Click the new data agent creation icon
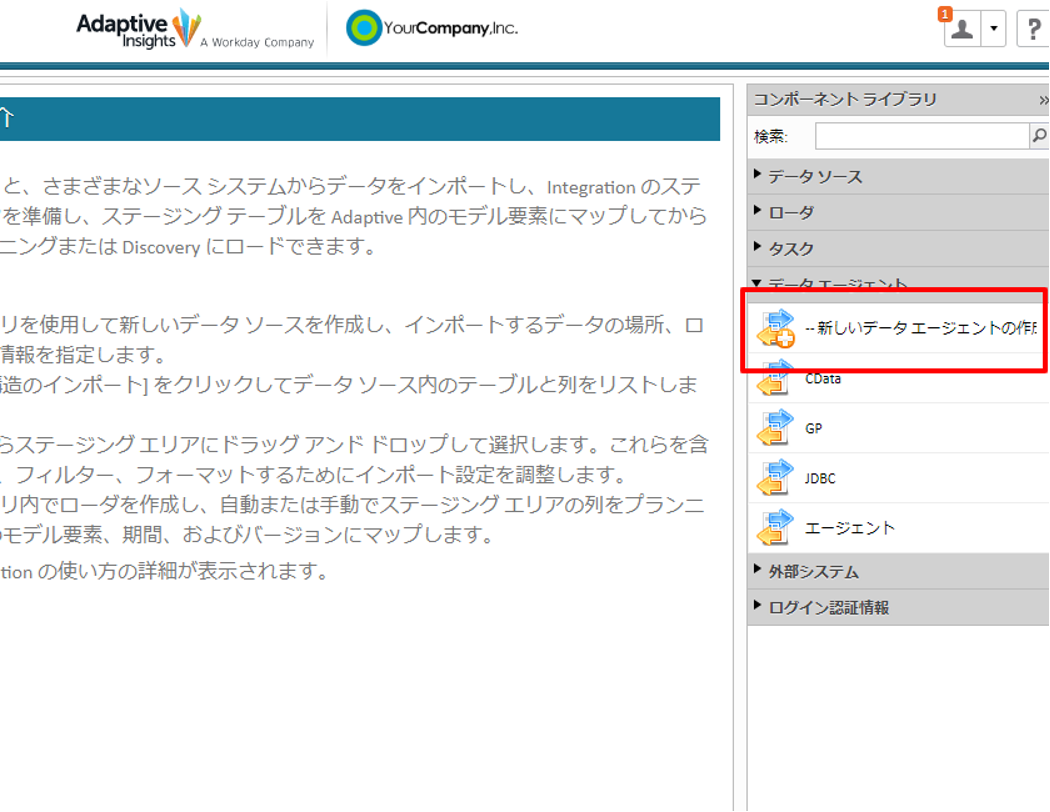The image size is (1050, 812). [x=775, y=329]
